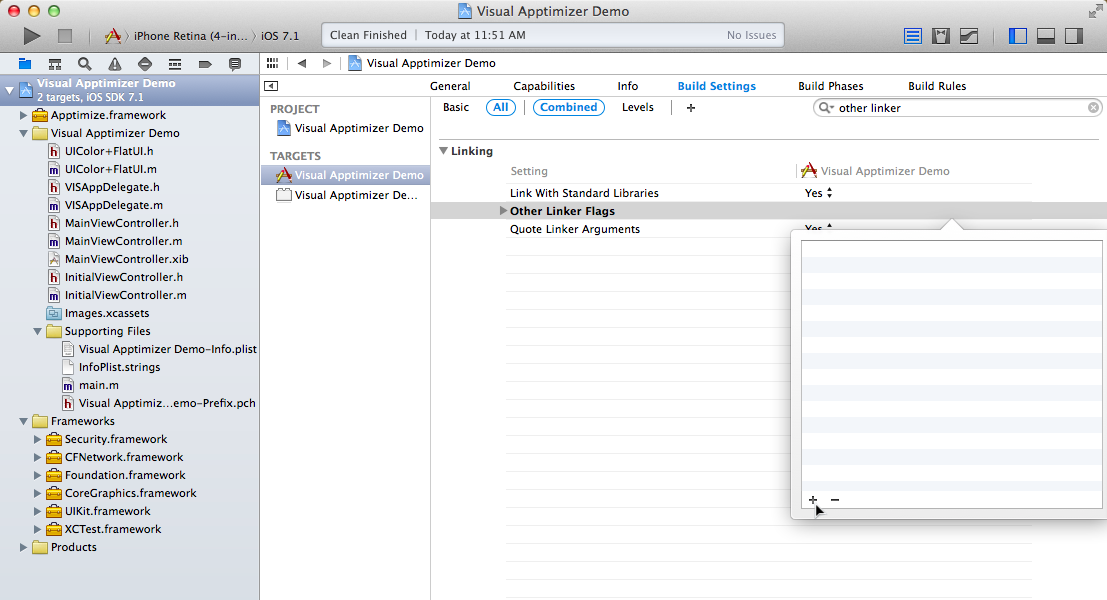This screenshot has height=600, width=1107.
Task: Search build settings field
Action: coord(958,108)
